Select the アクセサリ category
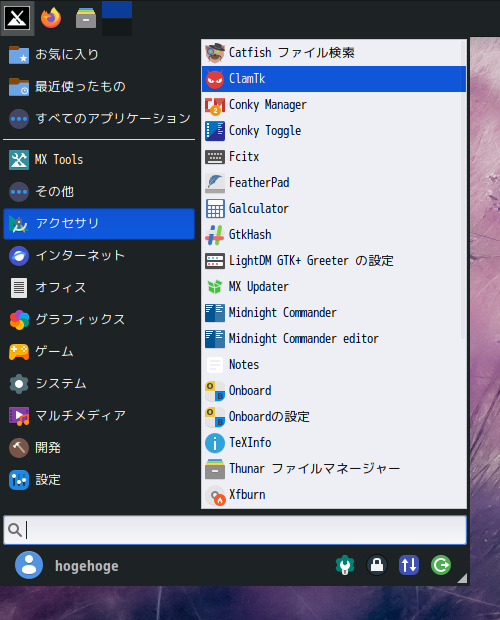500x620 pixels. pyautogui.click(x=99, y=224)
